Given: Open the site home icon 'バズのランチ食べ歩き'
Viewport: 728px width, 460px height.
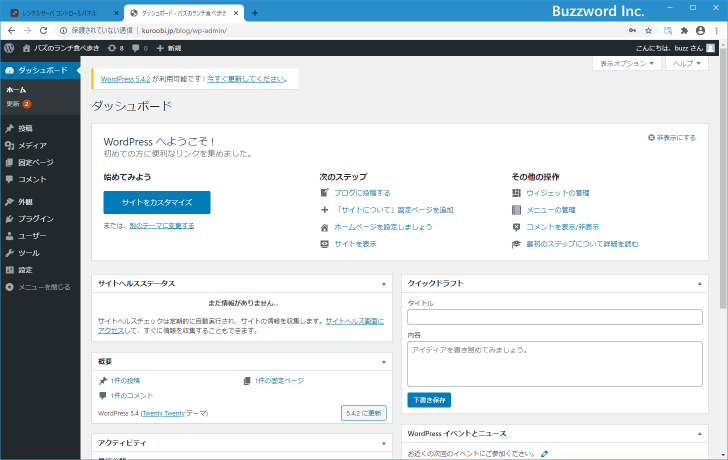Looking at the screenshot, I should 61,48.
